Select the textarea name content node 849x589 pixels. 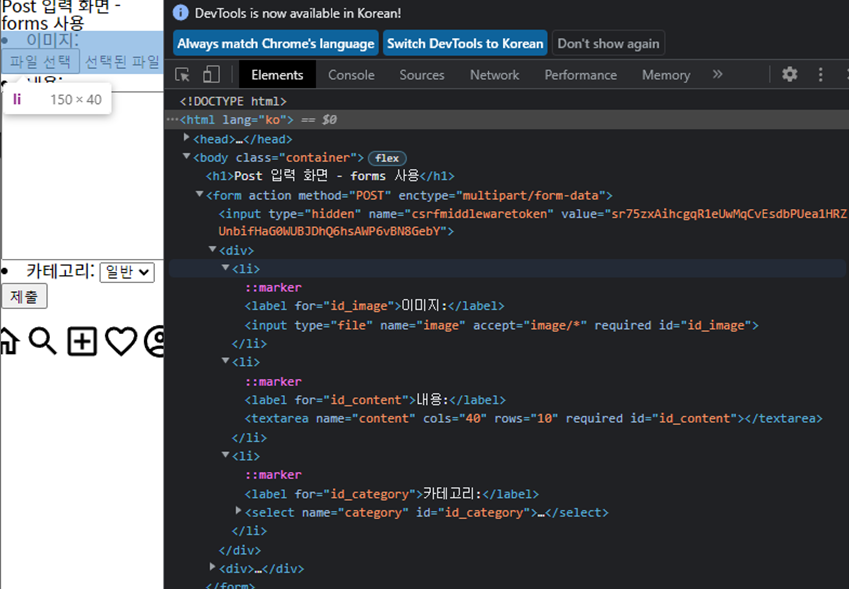(533, 418)
